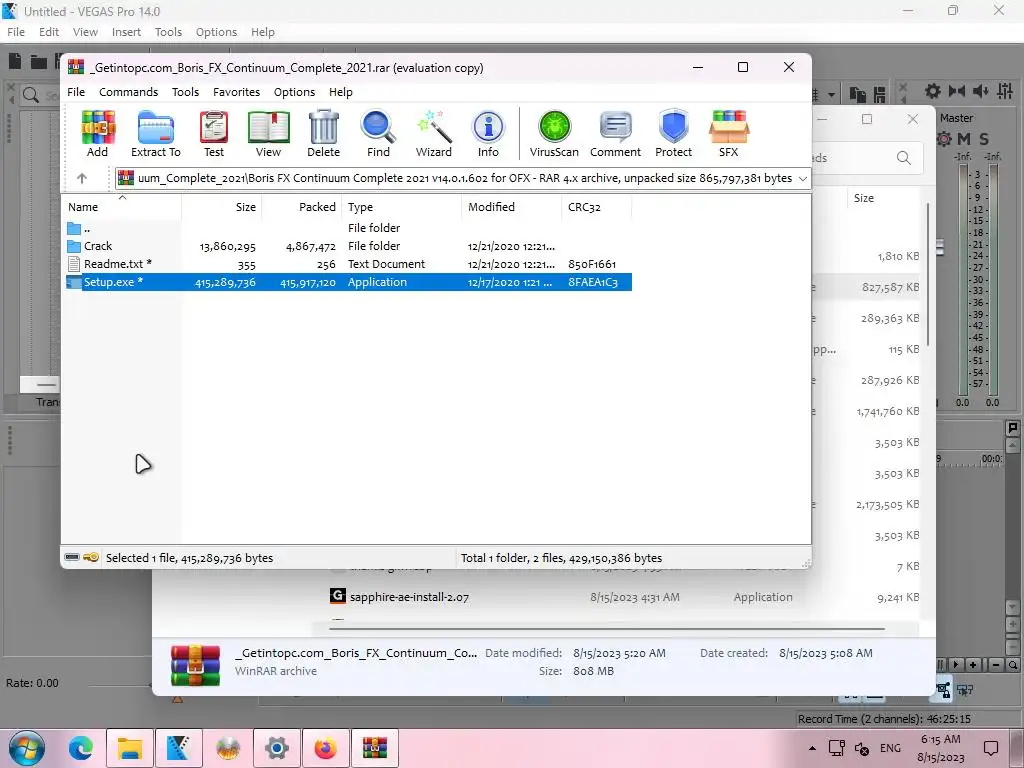
Task: Select the parent folder ".." entry
Action: pyautogui.click(x=348, y=228)
